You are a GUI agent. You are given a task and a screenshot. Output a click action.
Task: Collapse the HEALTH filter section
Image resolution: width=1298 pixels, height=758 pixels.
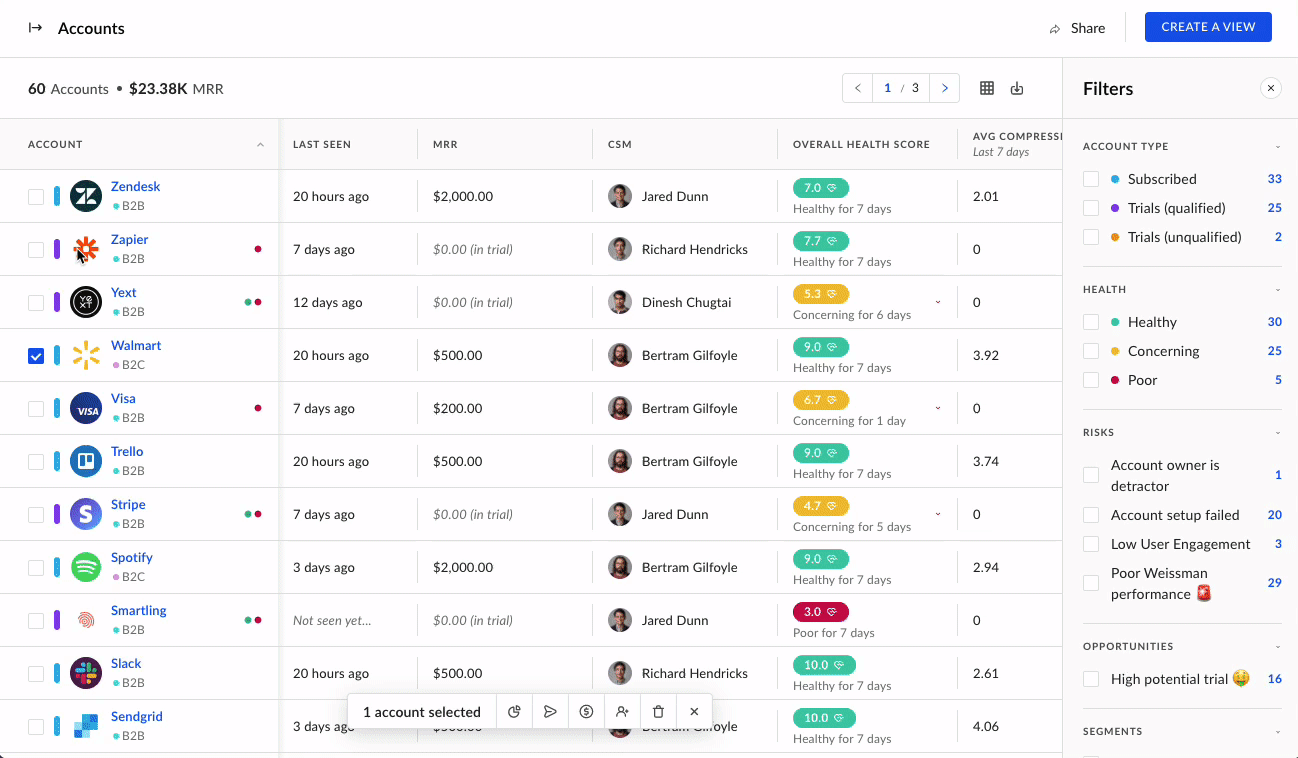[x=1277, y=290]
